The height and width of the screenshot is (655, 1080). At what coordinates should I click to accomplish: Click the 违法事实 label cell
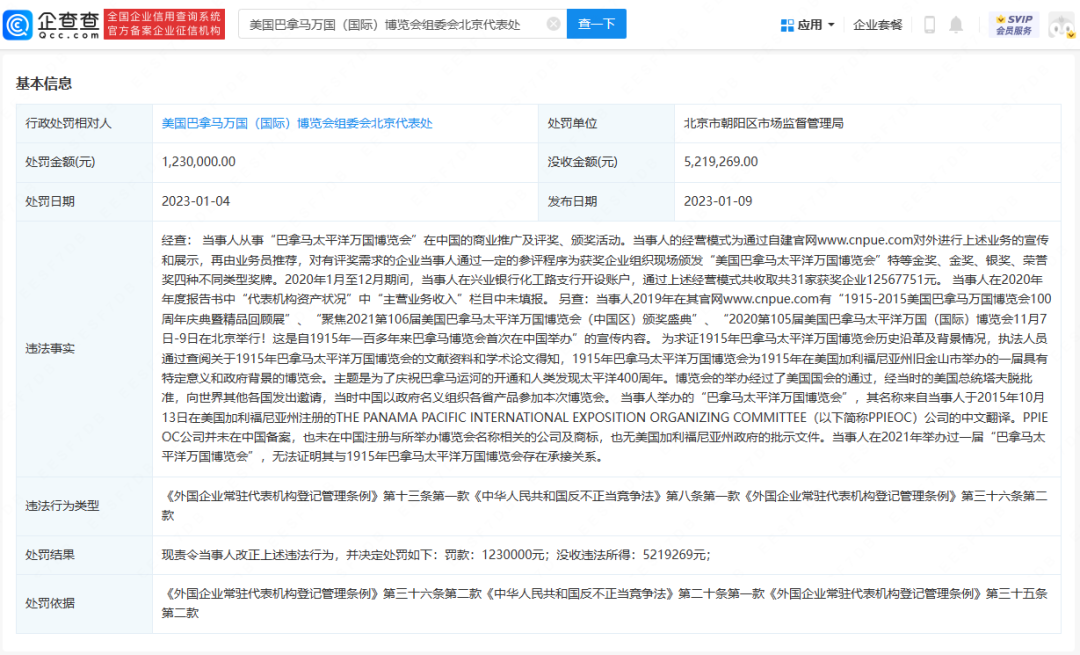pyautogui.click(x=84, y=349)
